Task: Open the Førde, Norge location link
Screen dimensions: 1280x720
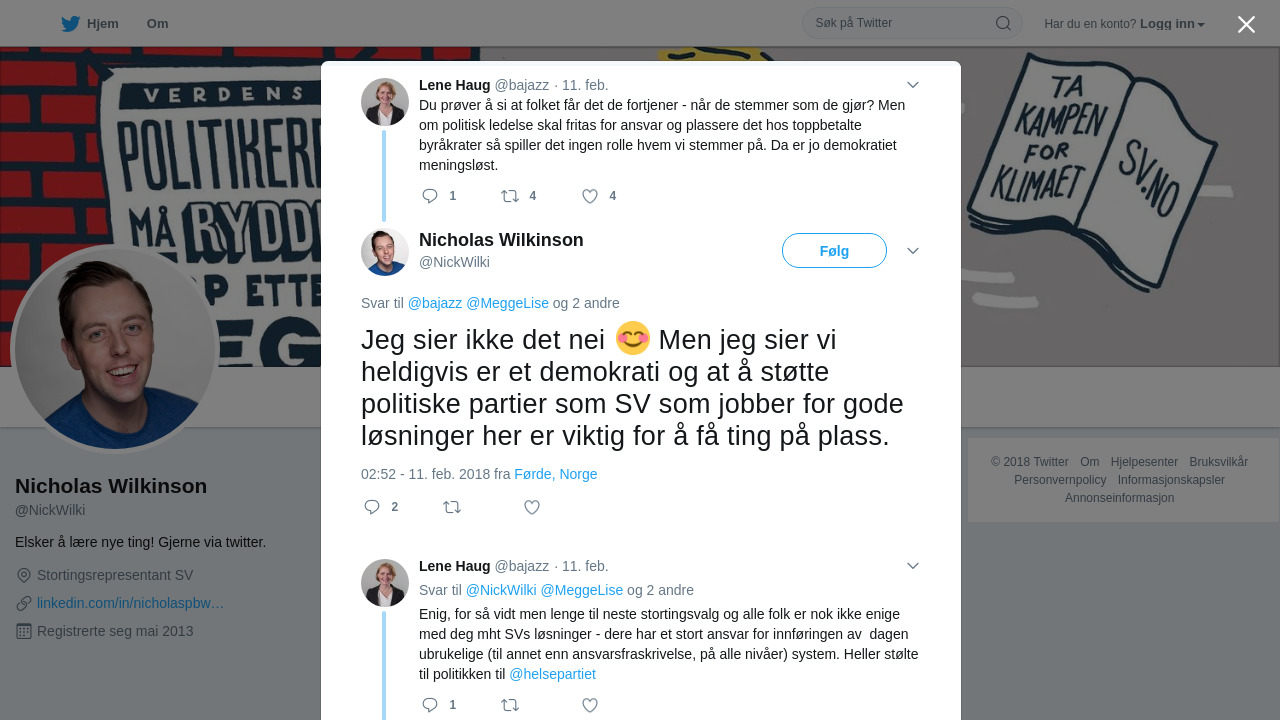Action: pyautogui.click(x=556, y=474)
